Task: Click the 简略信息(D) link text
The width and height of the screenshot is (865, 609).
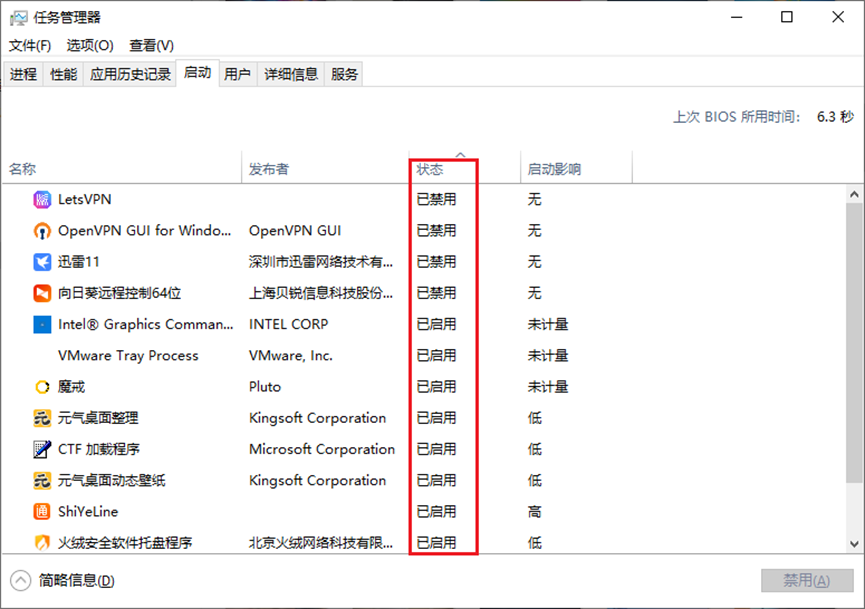Action: tap(77, 580)
